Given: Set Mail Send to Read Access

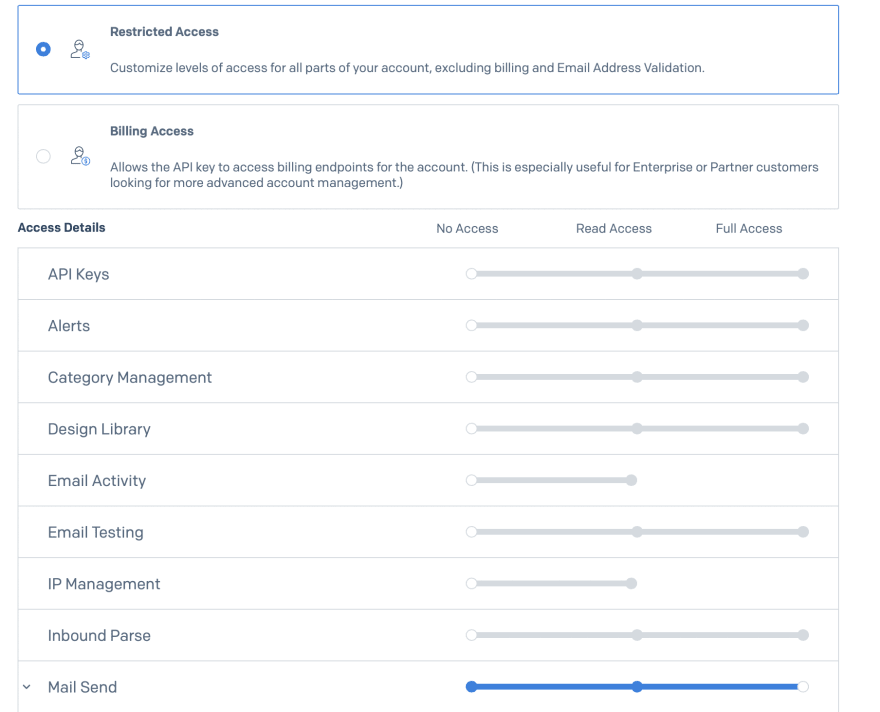Looking at the screenshot, I should pos(637,687).
